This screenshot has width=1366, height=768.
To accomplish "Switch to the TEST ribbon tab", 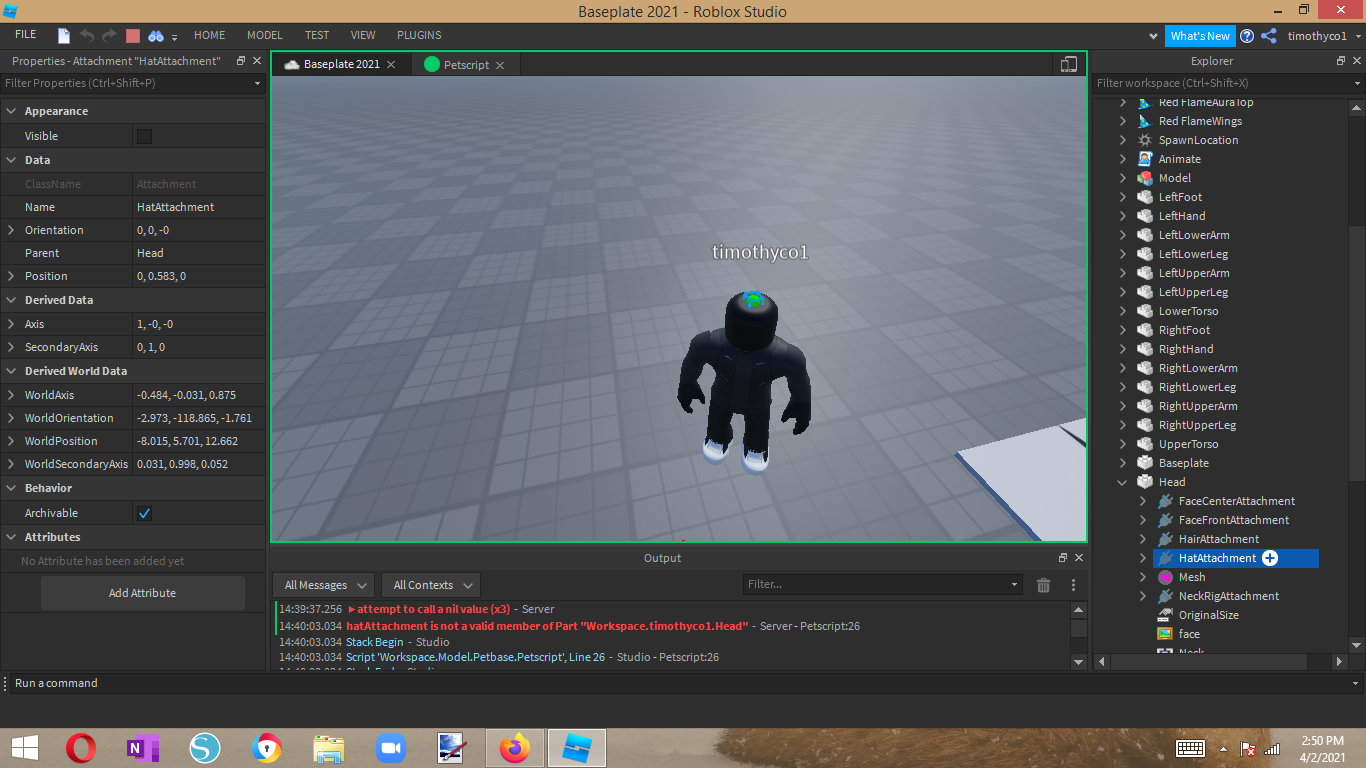I will [x=317, y=35].
